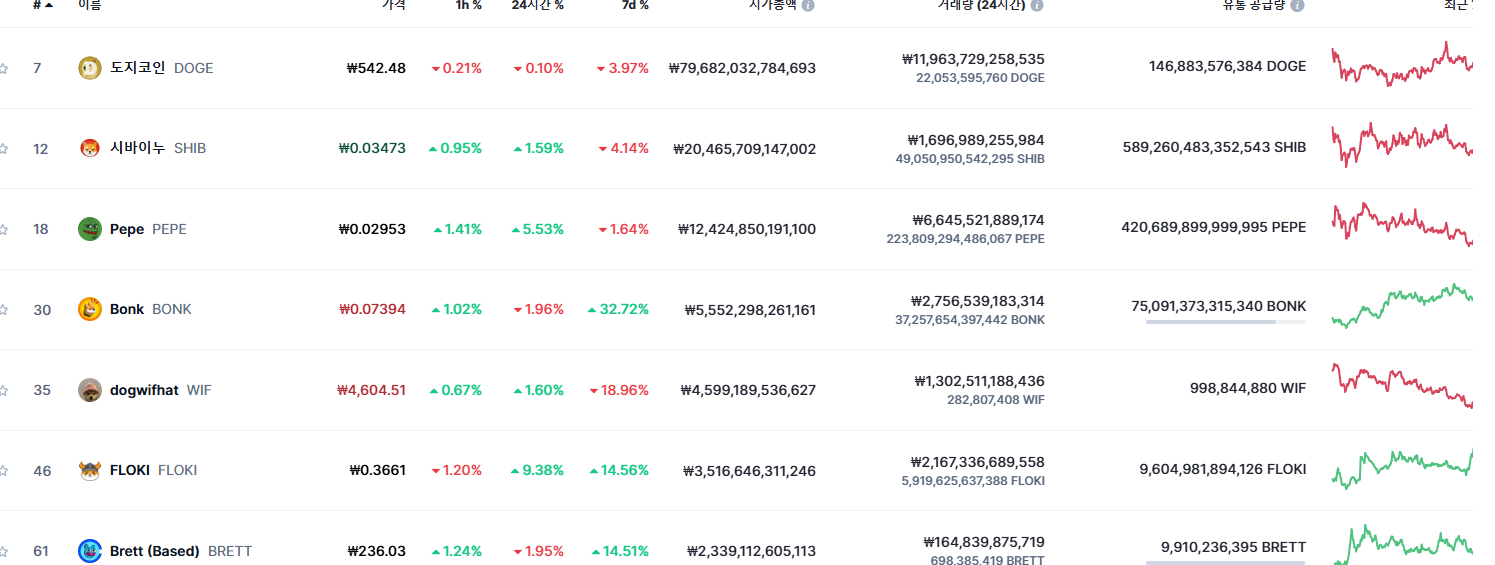Click info icon next to 거래량 (24시간) header
The height and width of the screenshot is (565, 1495).
(1037, 5)
